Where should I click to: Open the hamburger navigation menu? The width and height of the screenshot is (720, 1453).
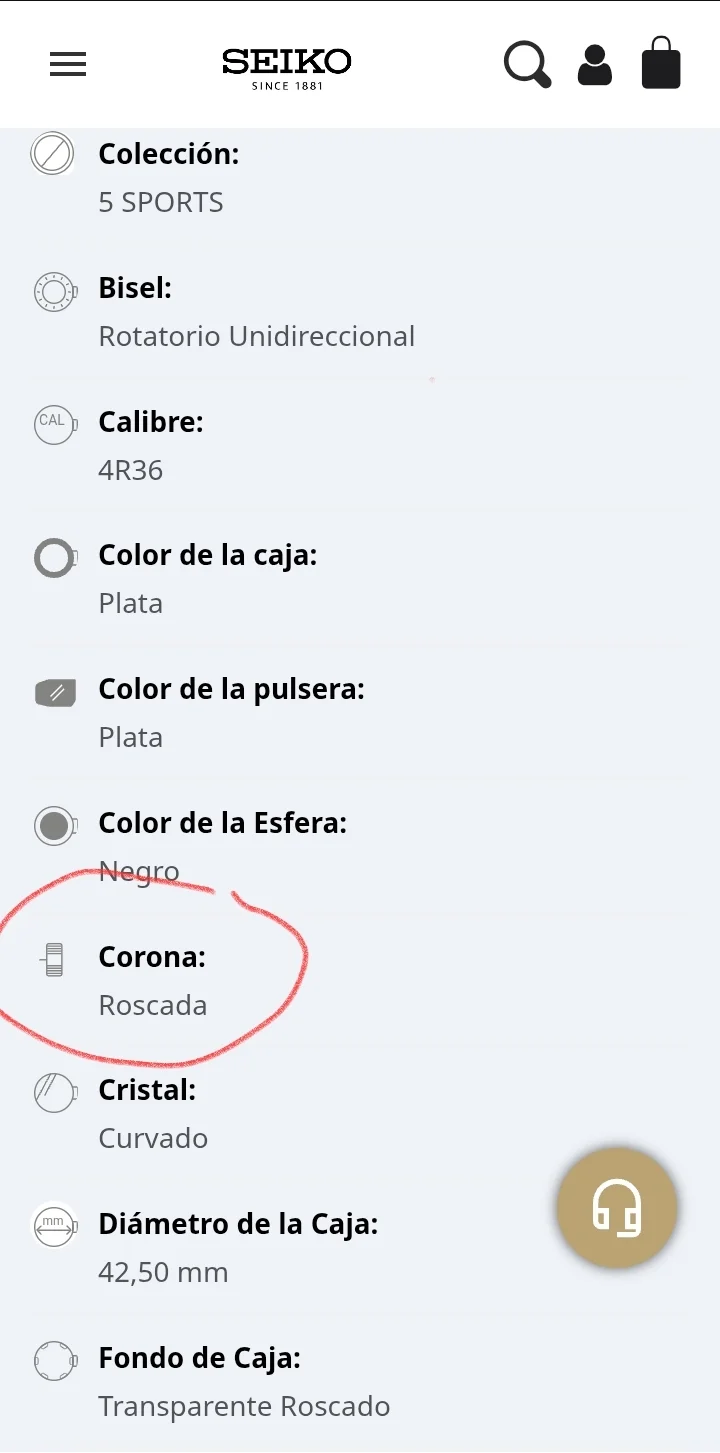68,64
